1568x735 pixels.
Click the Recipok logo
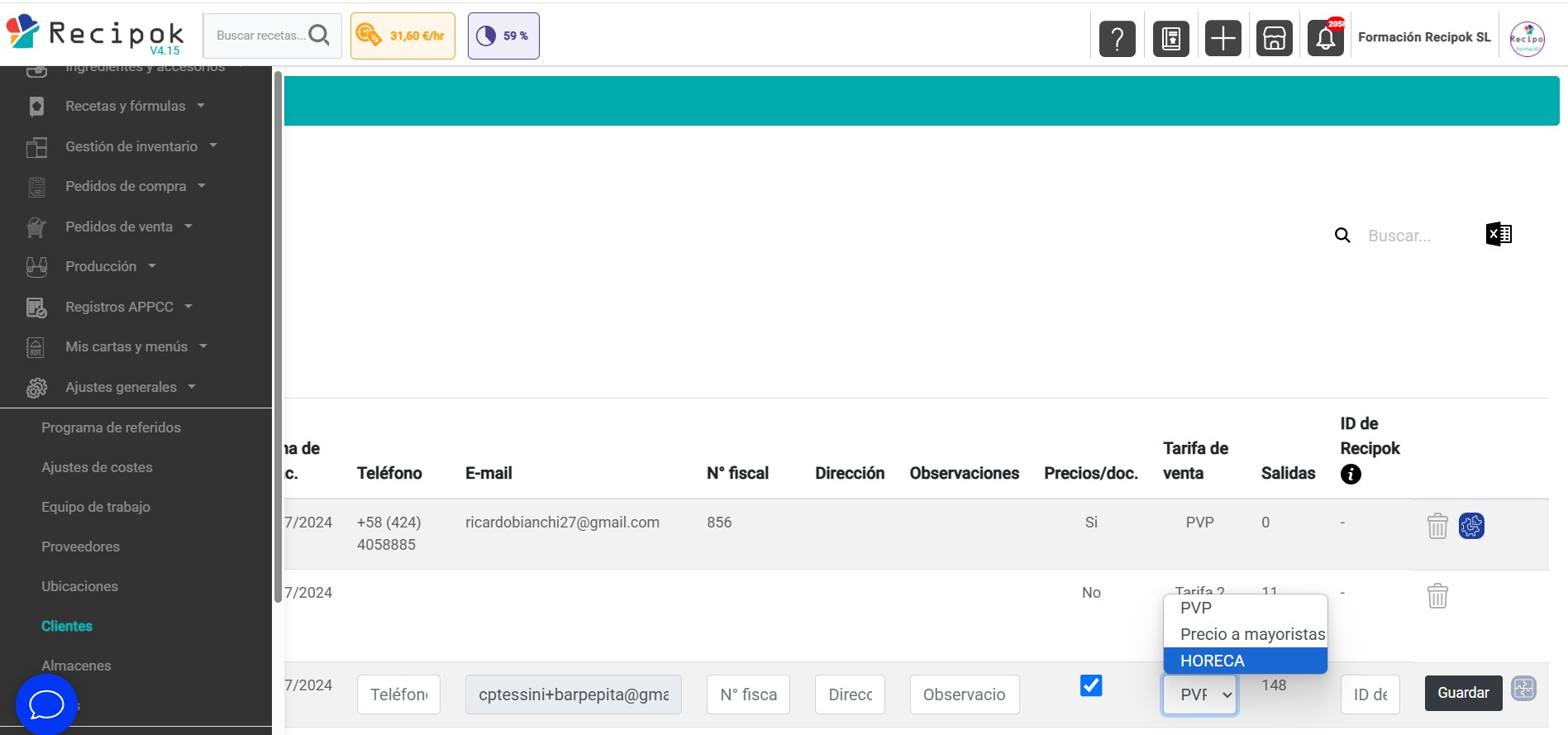[95, 34]
